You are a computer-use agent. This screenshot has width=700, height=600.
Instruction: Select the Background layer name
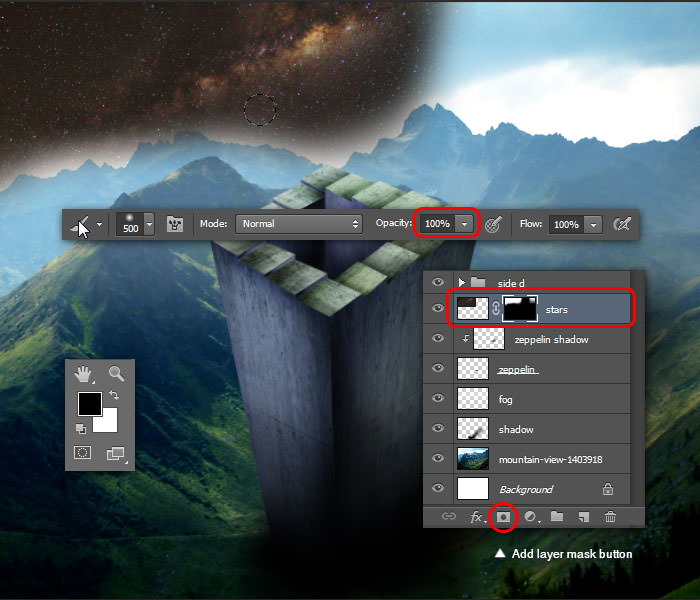(x=526, y=490)
